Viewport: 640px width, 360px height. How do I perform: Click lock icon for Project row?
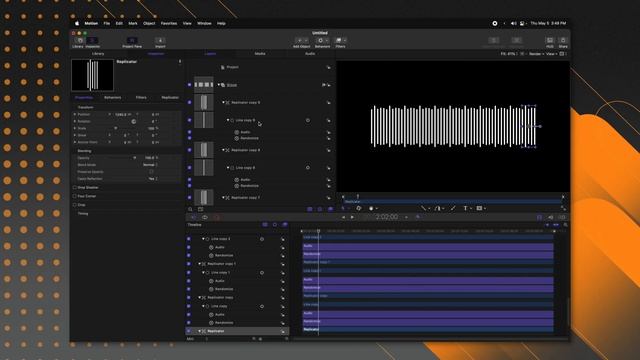[328, 67]
